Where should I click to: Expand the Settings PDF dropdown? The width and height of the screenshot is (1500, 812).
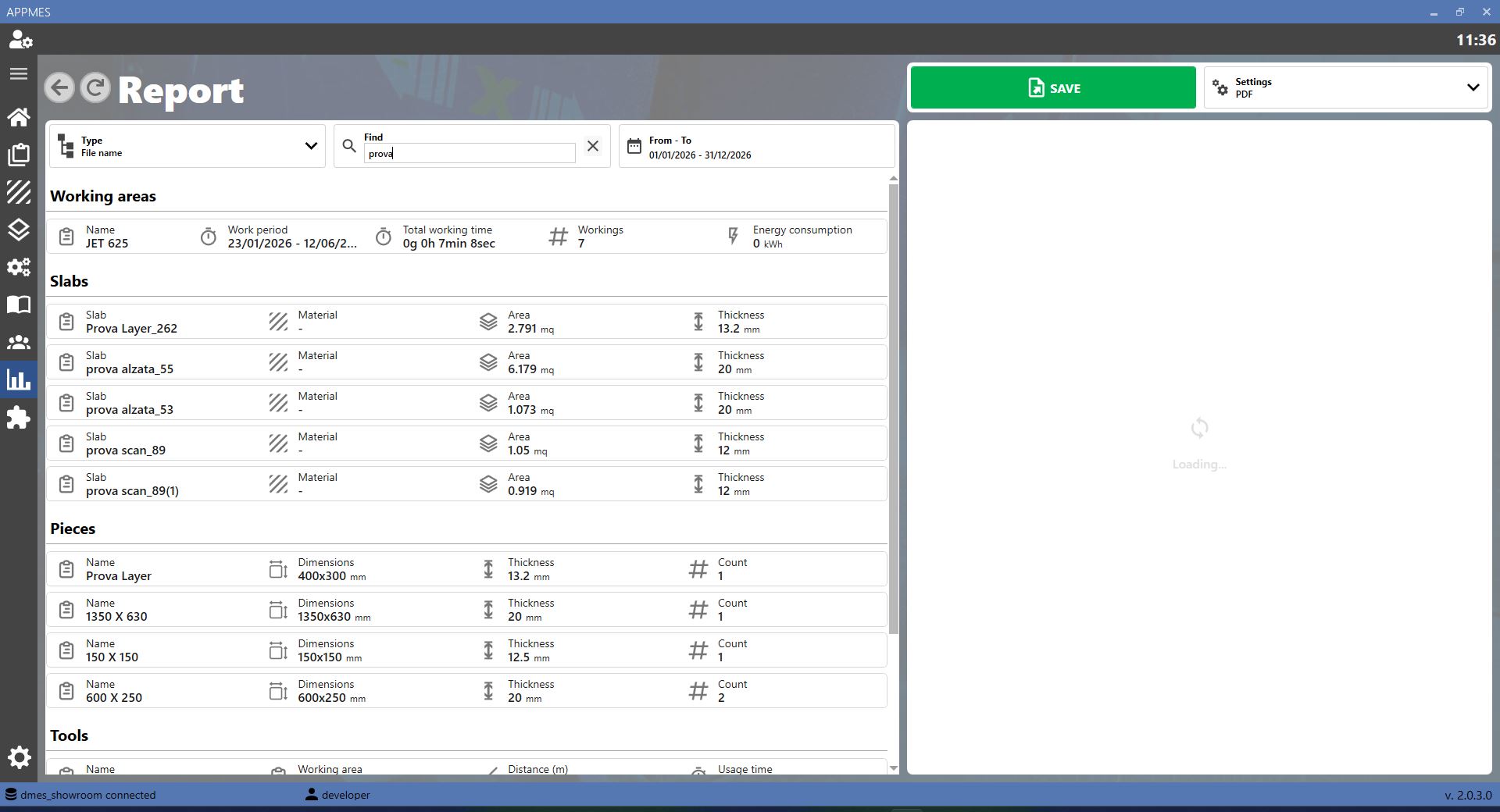pos(1347,87)
